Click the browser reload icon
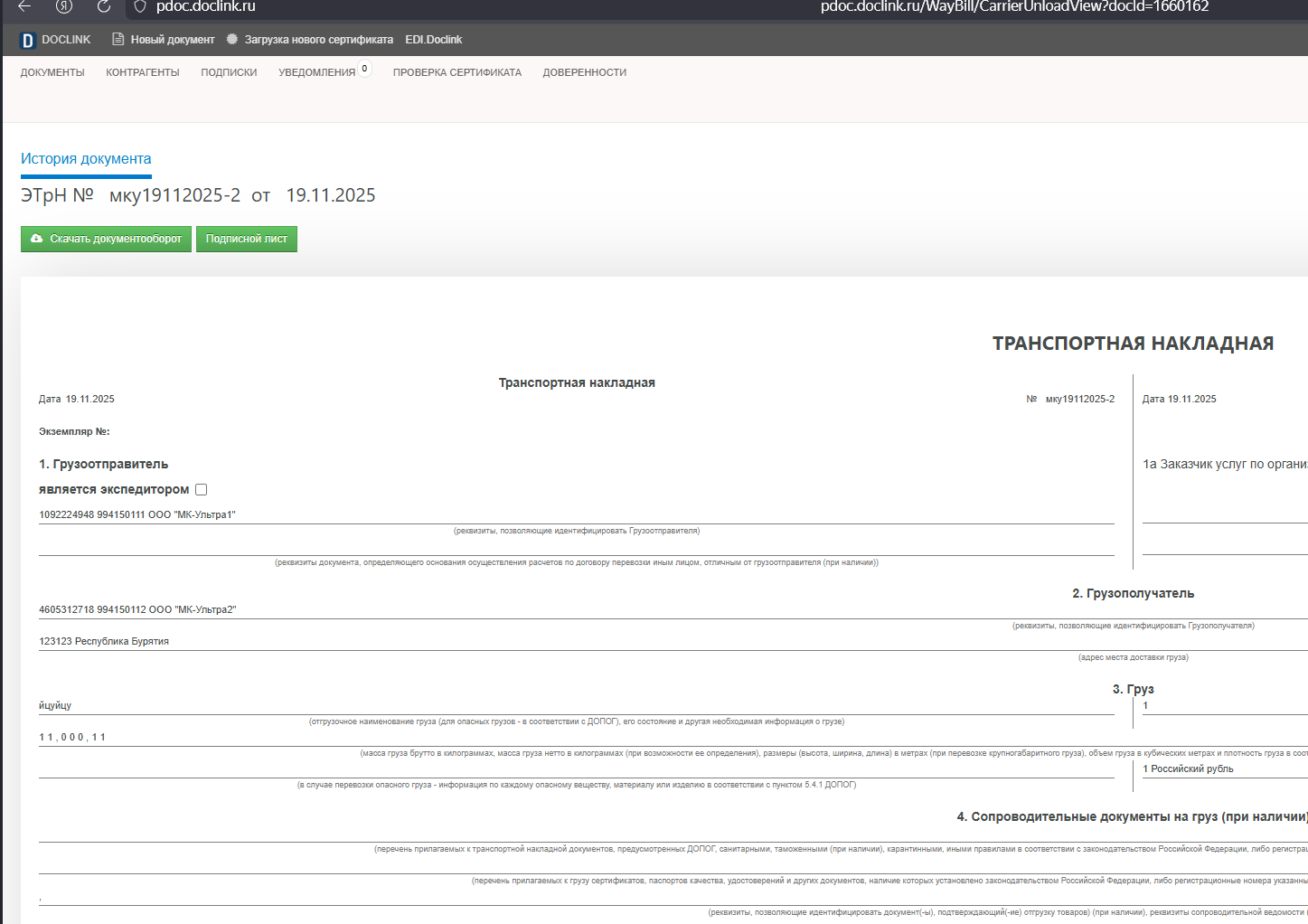Screen dimensions: 1308x924 (104, 6)
